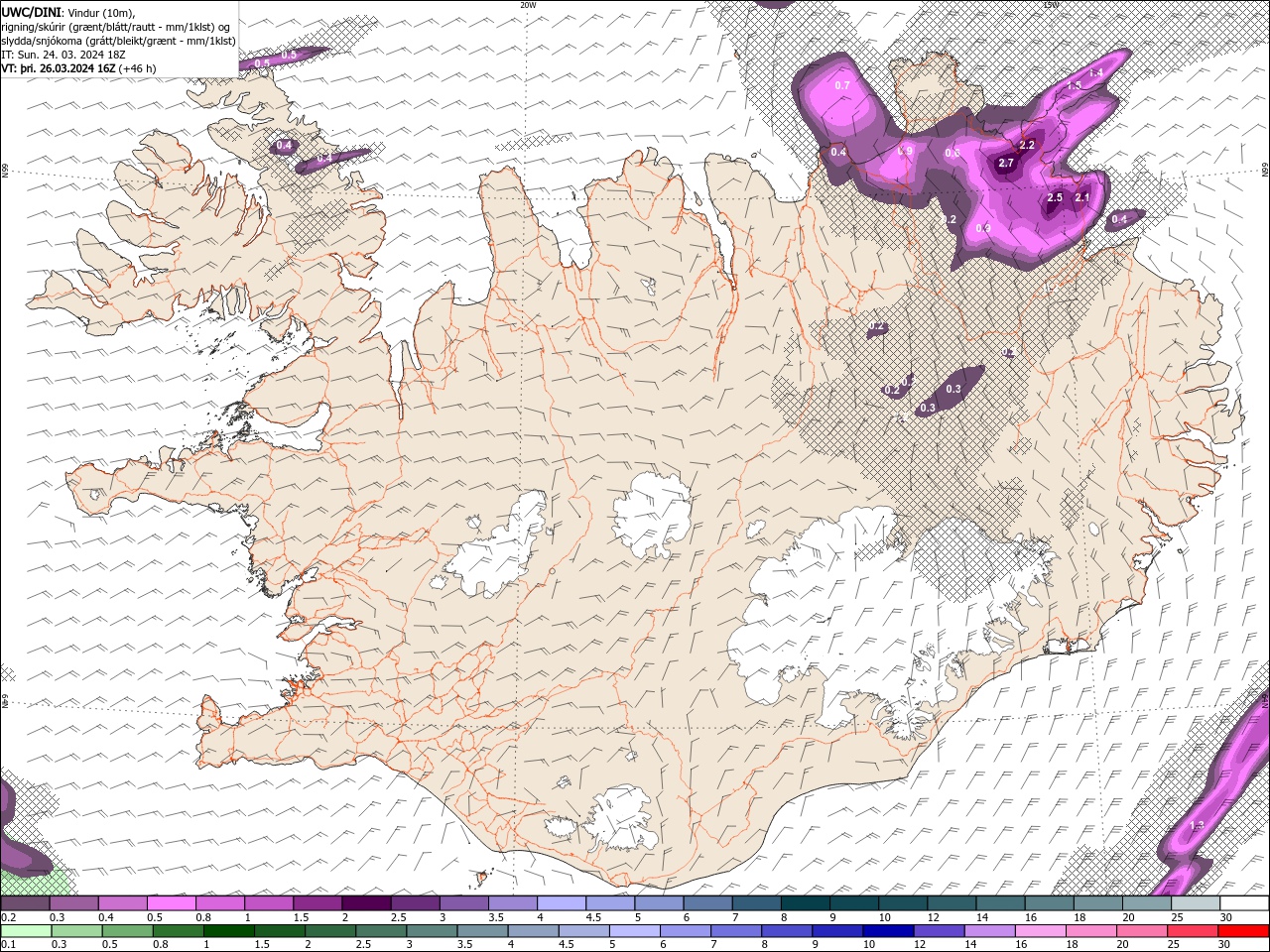Click the dark teal 8 swatch in upper legend row
Viewport: 1270px width, 952px height.
805,903
